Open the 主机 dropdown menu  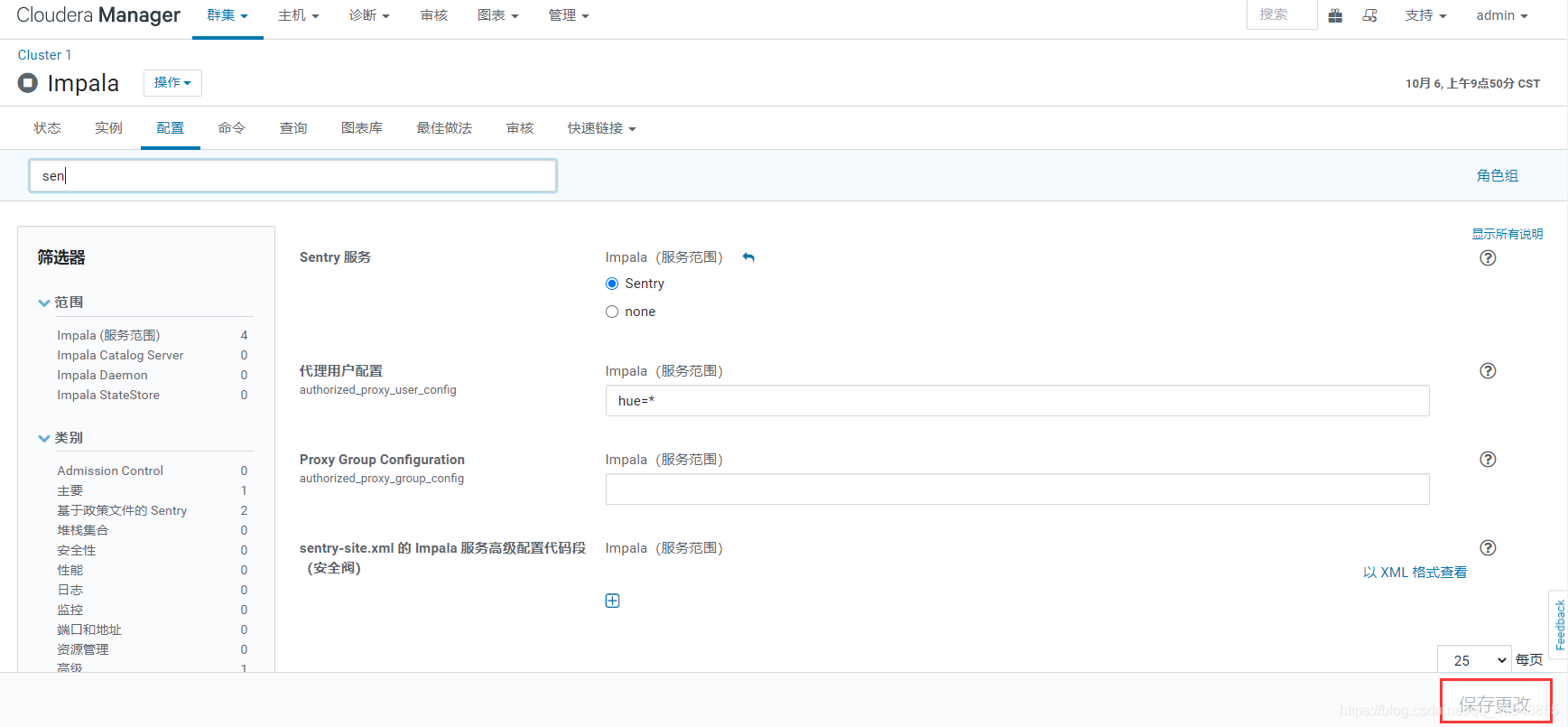[x=299, y=16]
